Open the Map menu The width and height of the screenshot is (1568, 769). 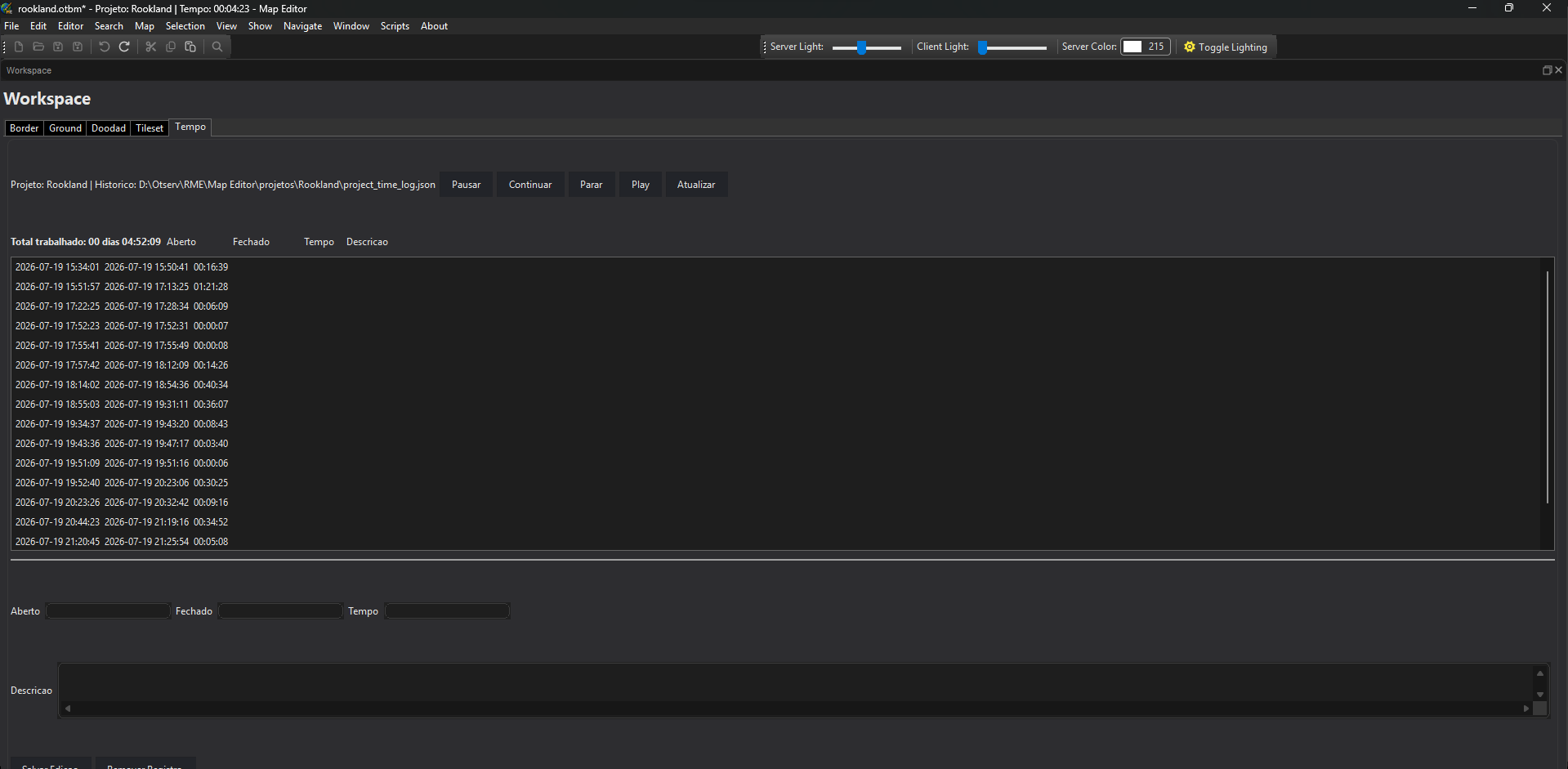(145, 26)
